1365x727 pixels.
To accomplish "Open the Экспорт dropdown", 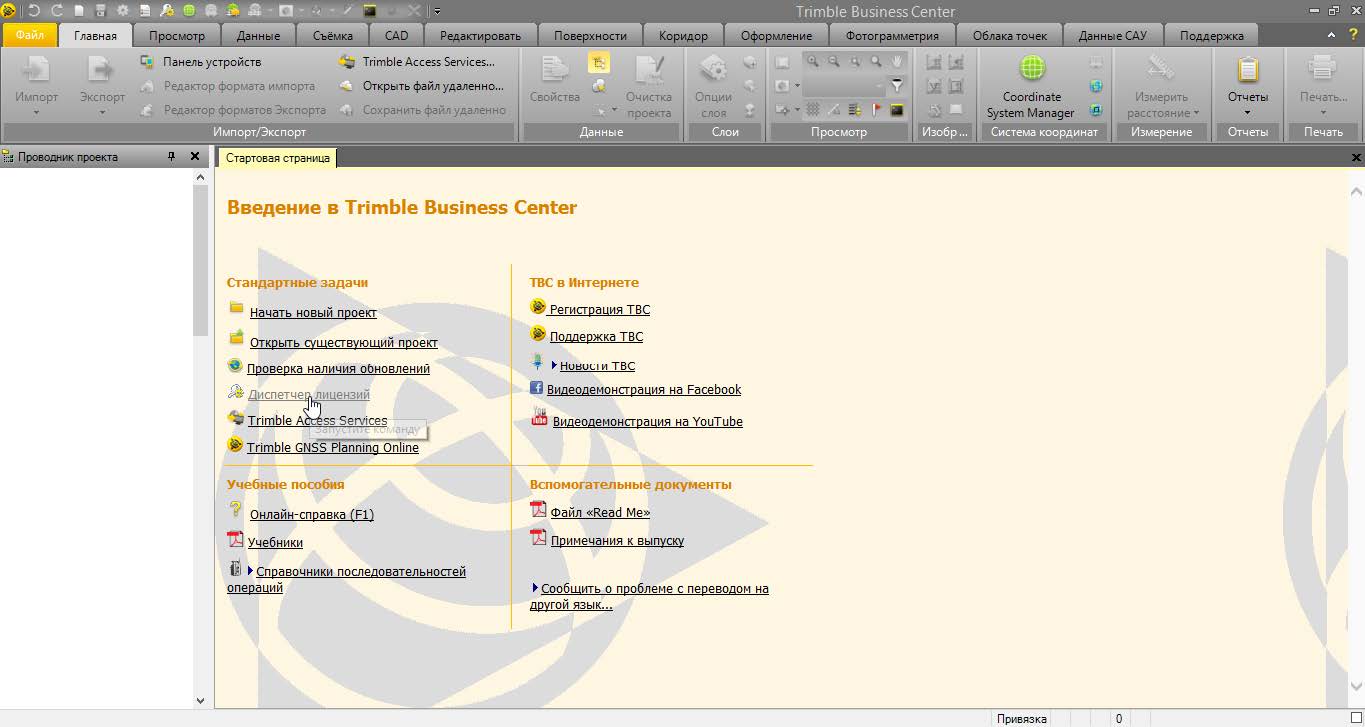I will [102, 112].
